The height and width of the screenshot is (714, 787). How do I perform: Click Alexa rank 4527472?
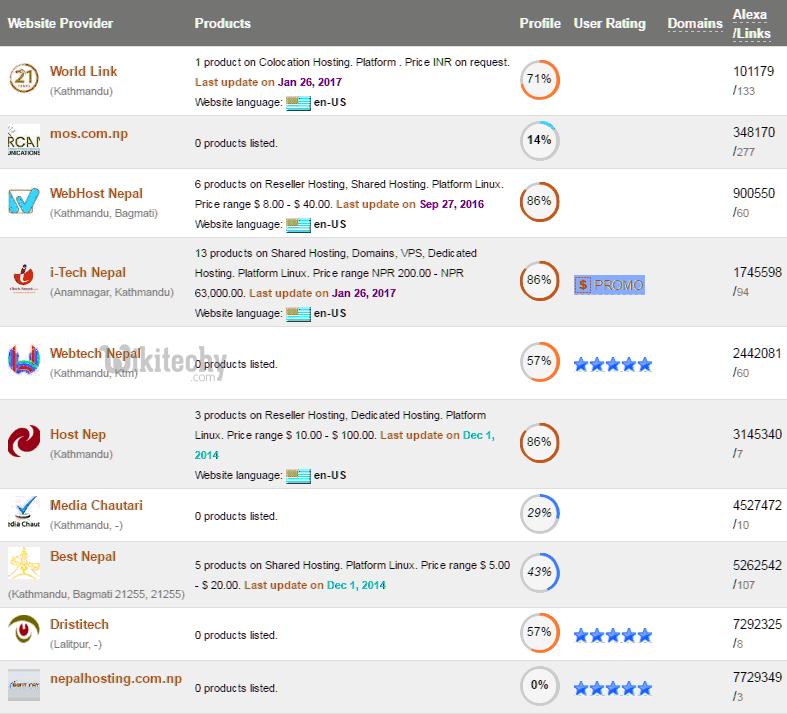click(757, 505)
